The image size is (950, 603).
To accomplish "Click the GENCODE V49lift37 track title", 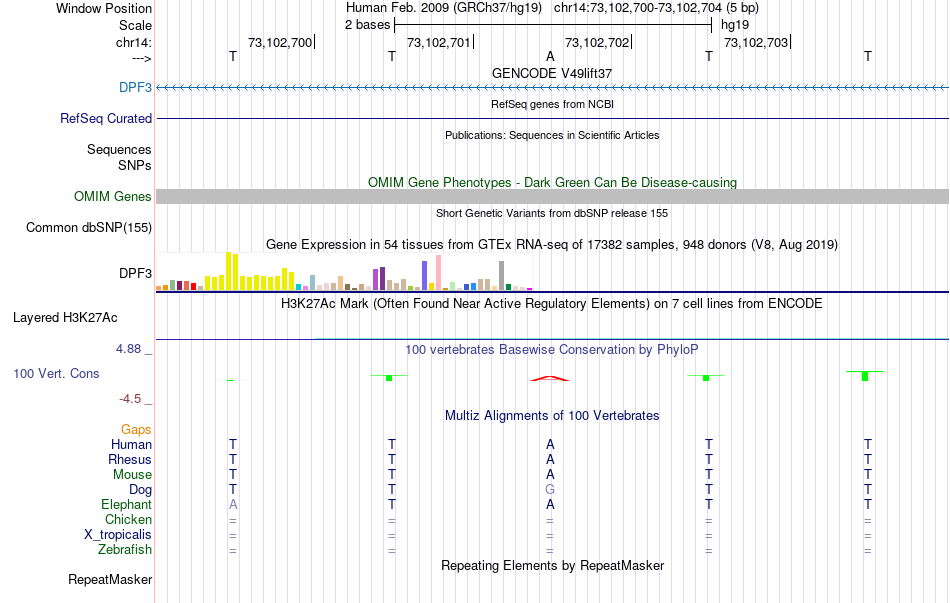I will point(552,73).
